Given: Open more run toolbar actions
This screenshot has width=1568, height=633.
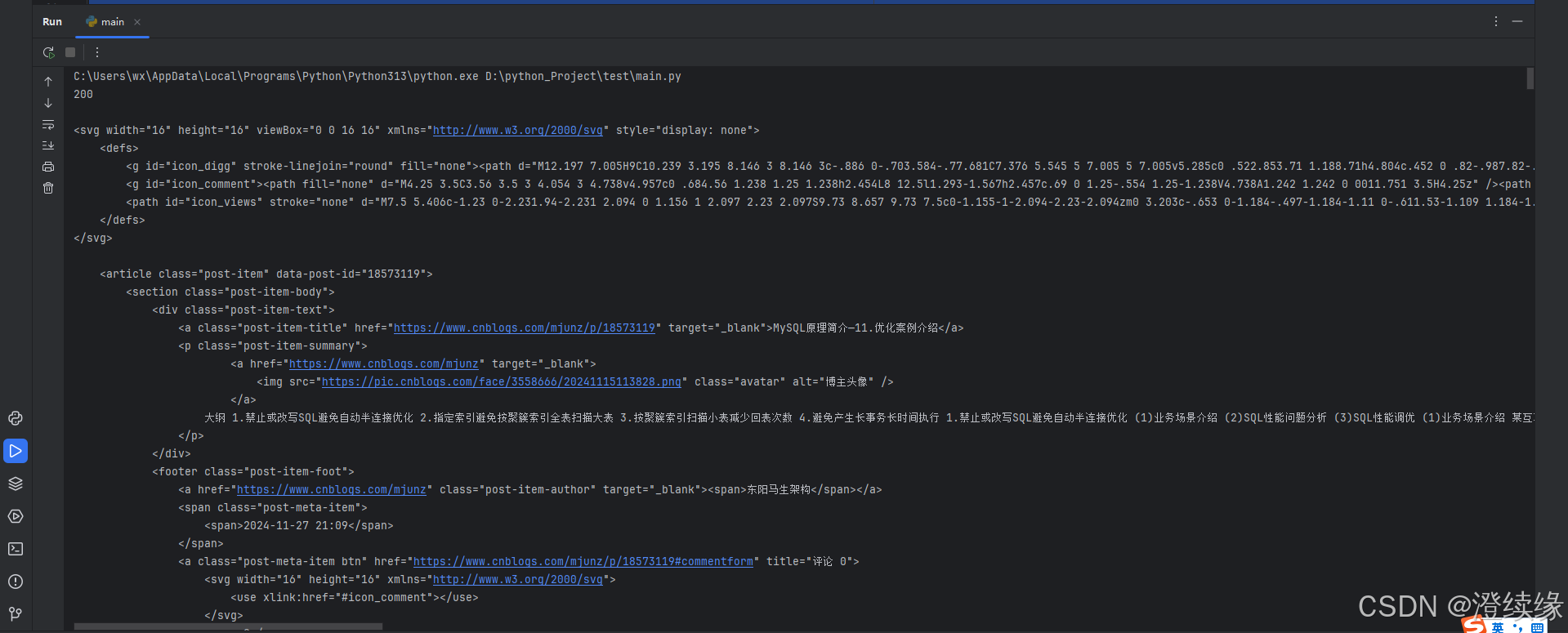Looking at the screenshot, I should coord(97,52).
